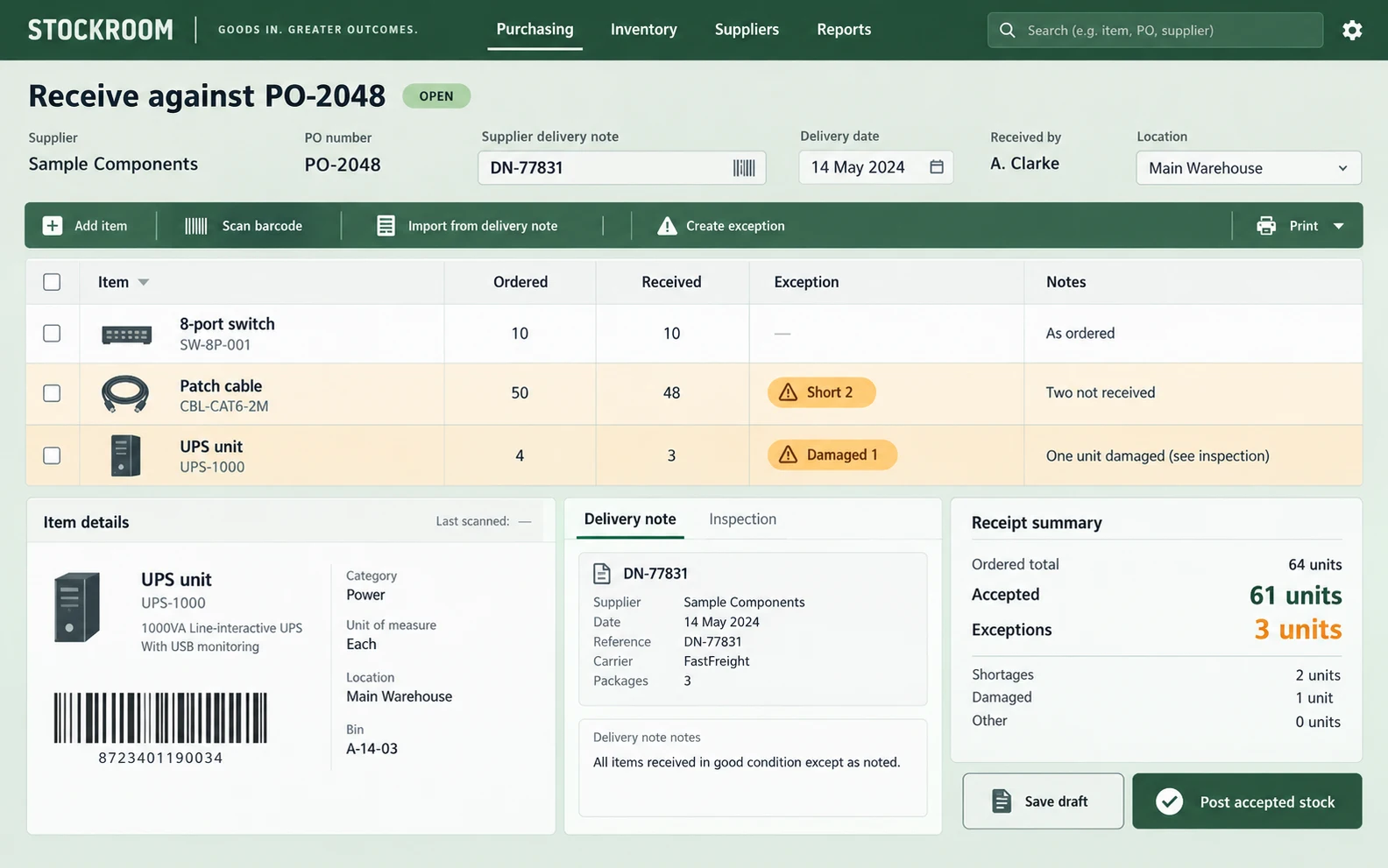Open the Purchasing menu
Viewport: 1388px width, 868px height.
[535, 29]
